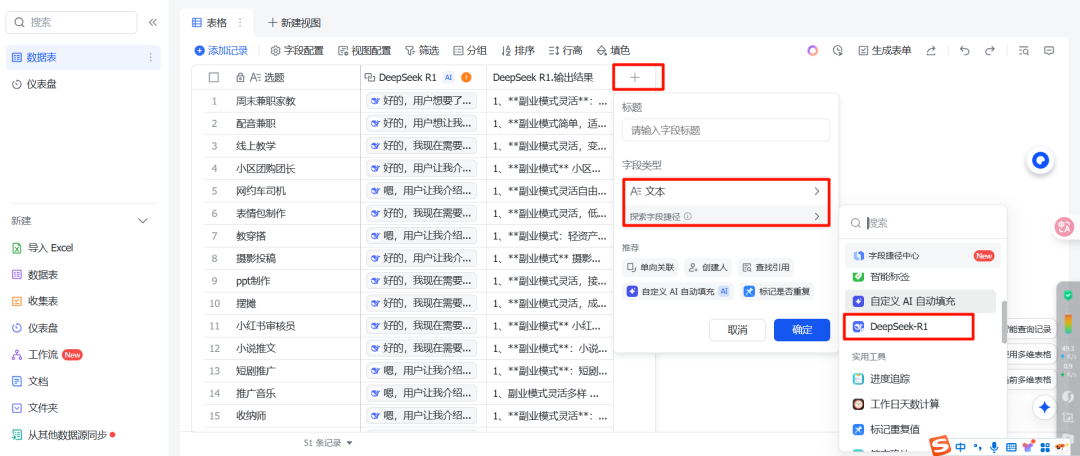Screen dimensions: 1080x456
Task: Choose the recommended 标记是否重复 chip
Action: tap(777, 291)
